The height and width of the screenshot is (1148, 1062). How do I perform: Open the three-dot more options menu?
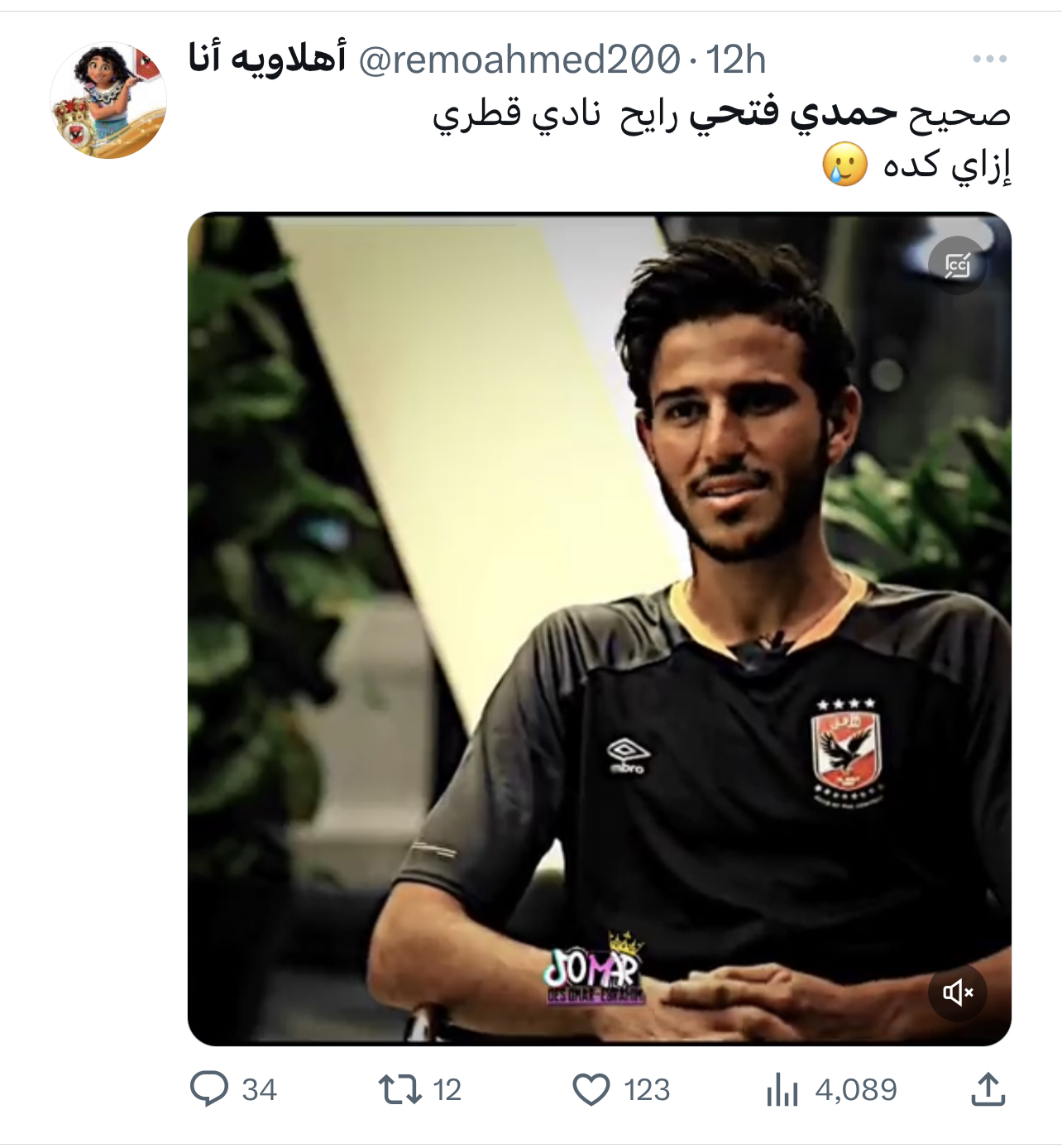click(x=989, y=59)
